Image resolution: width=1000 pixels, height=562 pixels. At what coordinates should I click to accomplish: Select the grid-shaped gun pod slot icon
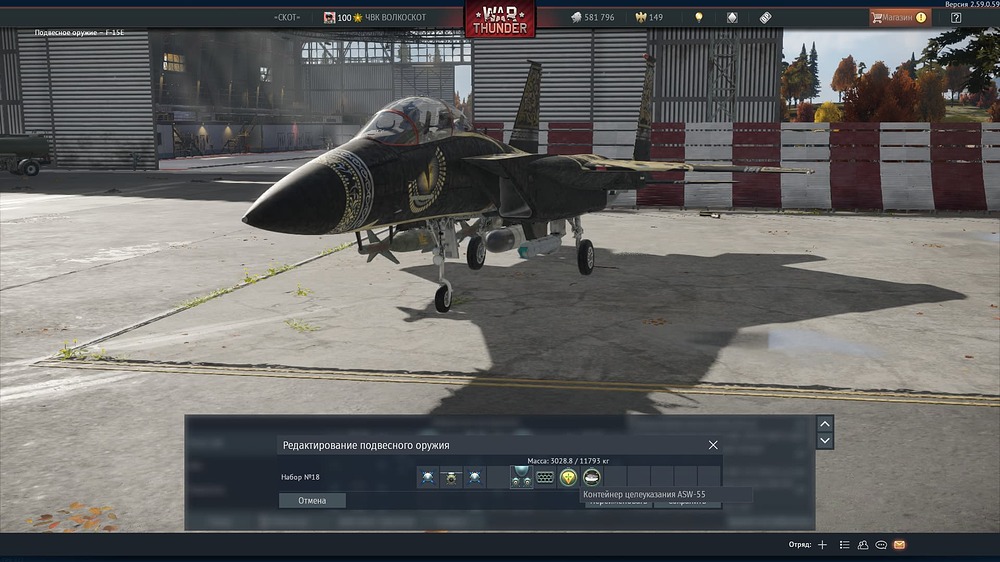pos(545,477)
